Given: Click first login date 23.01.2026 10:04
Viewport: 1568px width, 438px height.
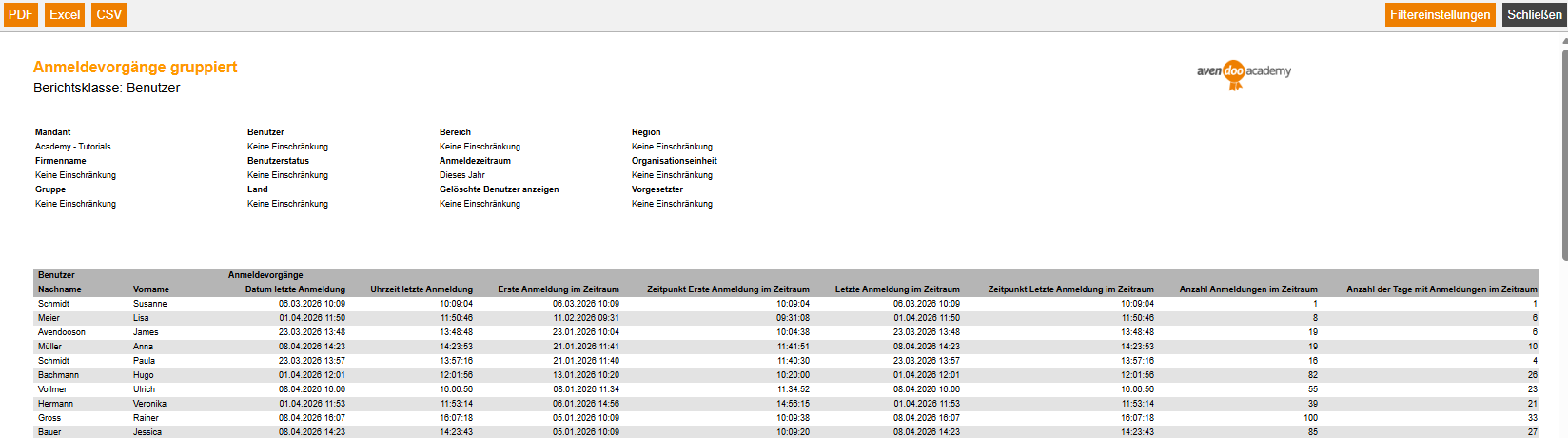Looking at the screenshot, I should [586, 332].
